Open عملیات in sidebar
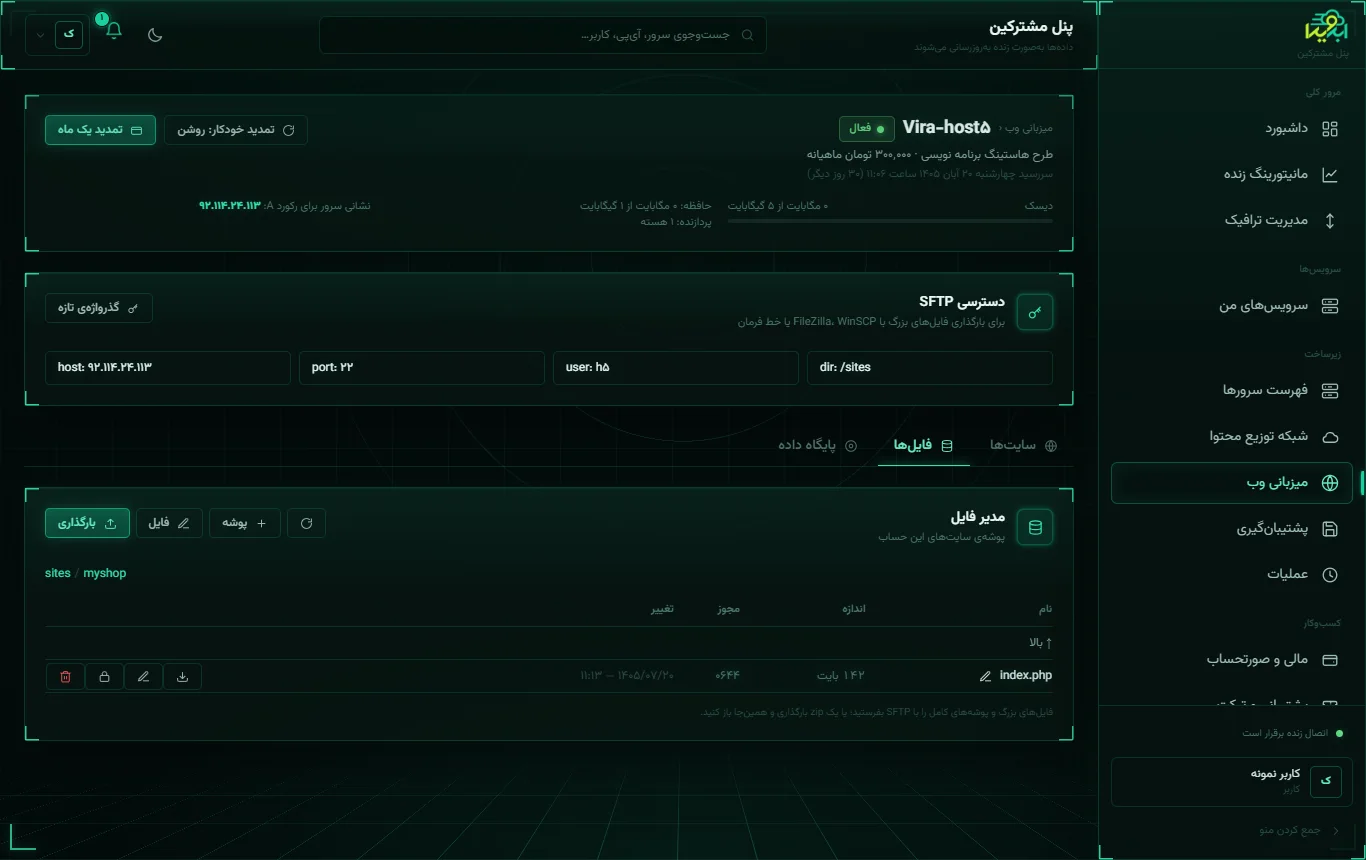This screenshot has width=1366, height=860. [x=1231, y=574]
